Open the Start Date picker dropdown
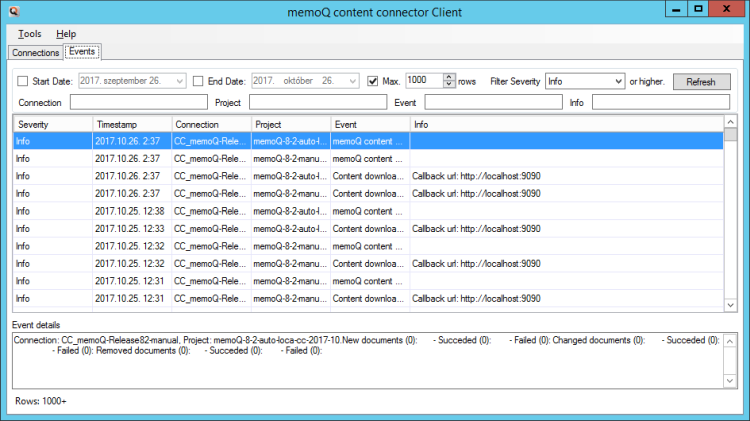 coord(179,81)
